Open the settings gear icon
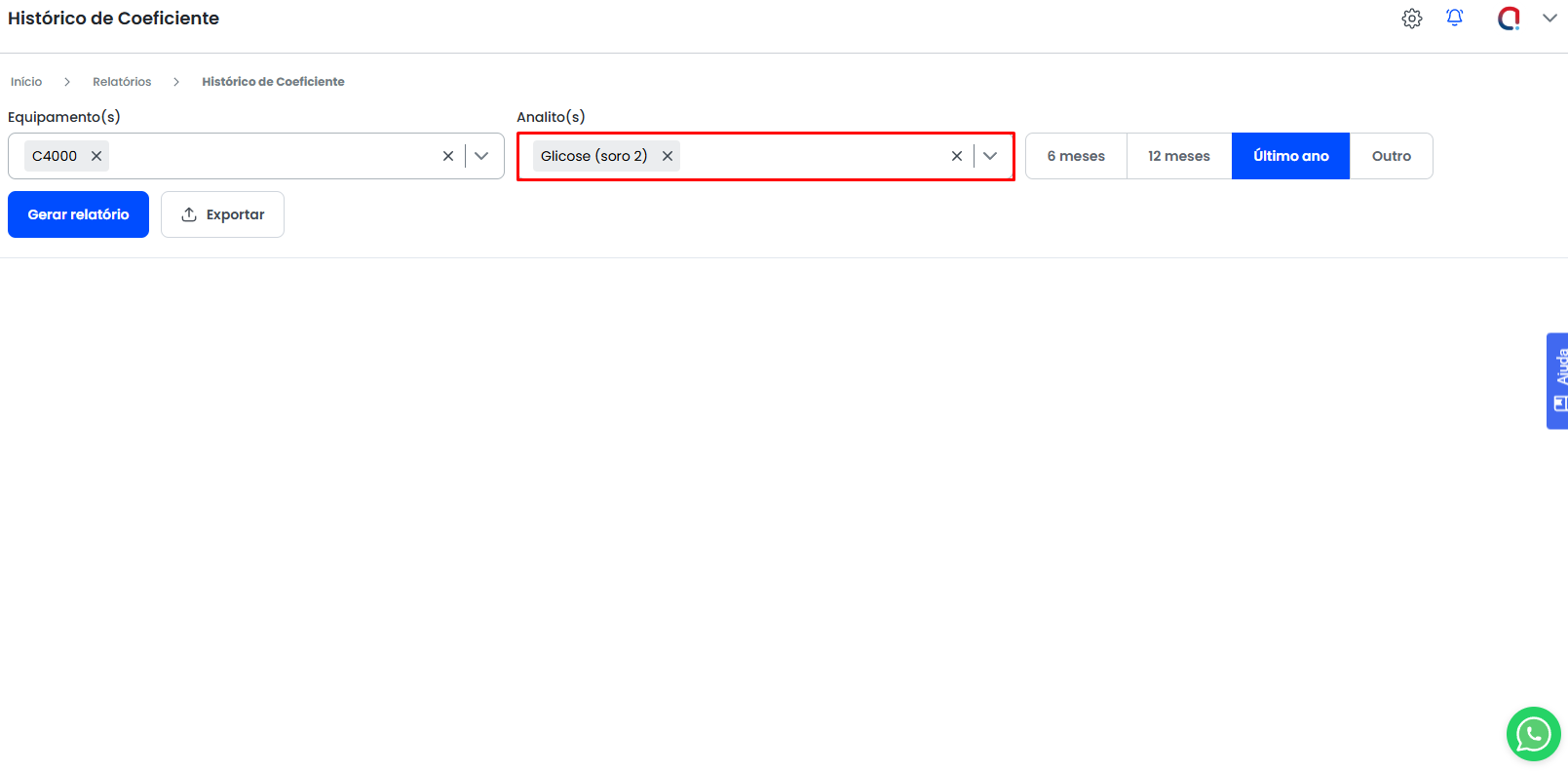The width and height of the screenshot is (1568, 772). (1411, 19)
